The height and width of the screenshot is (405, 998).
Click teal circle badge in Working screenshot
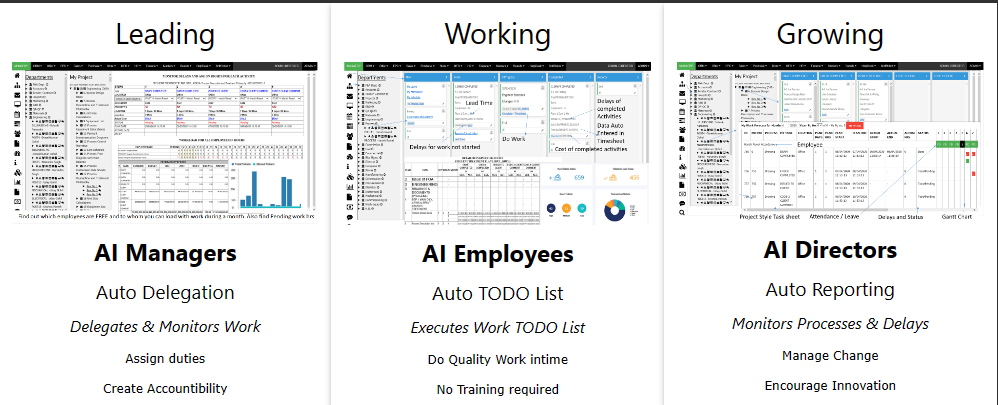[x=582, y=208]
